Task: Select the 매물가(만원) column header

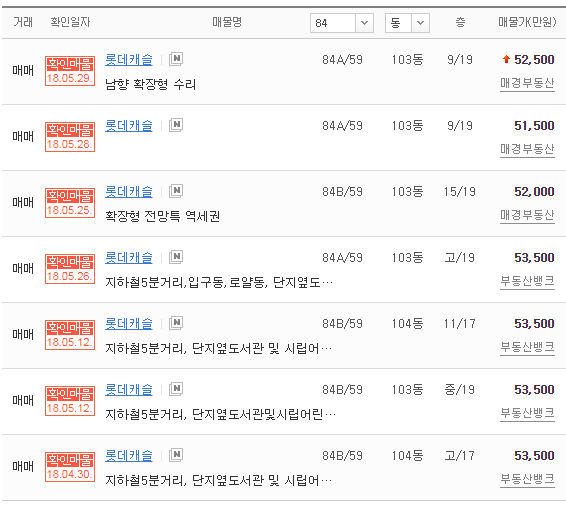Action: (x=527, y=22)
